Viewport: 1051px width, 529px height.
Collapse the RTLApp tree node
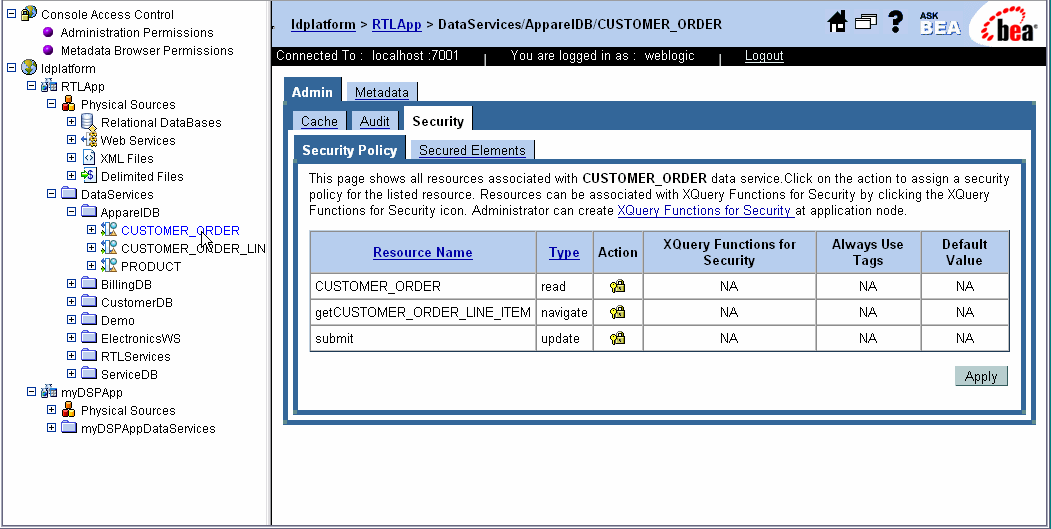(31, 86)
